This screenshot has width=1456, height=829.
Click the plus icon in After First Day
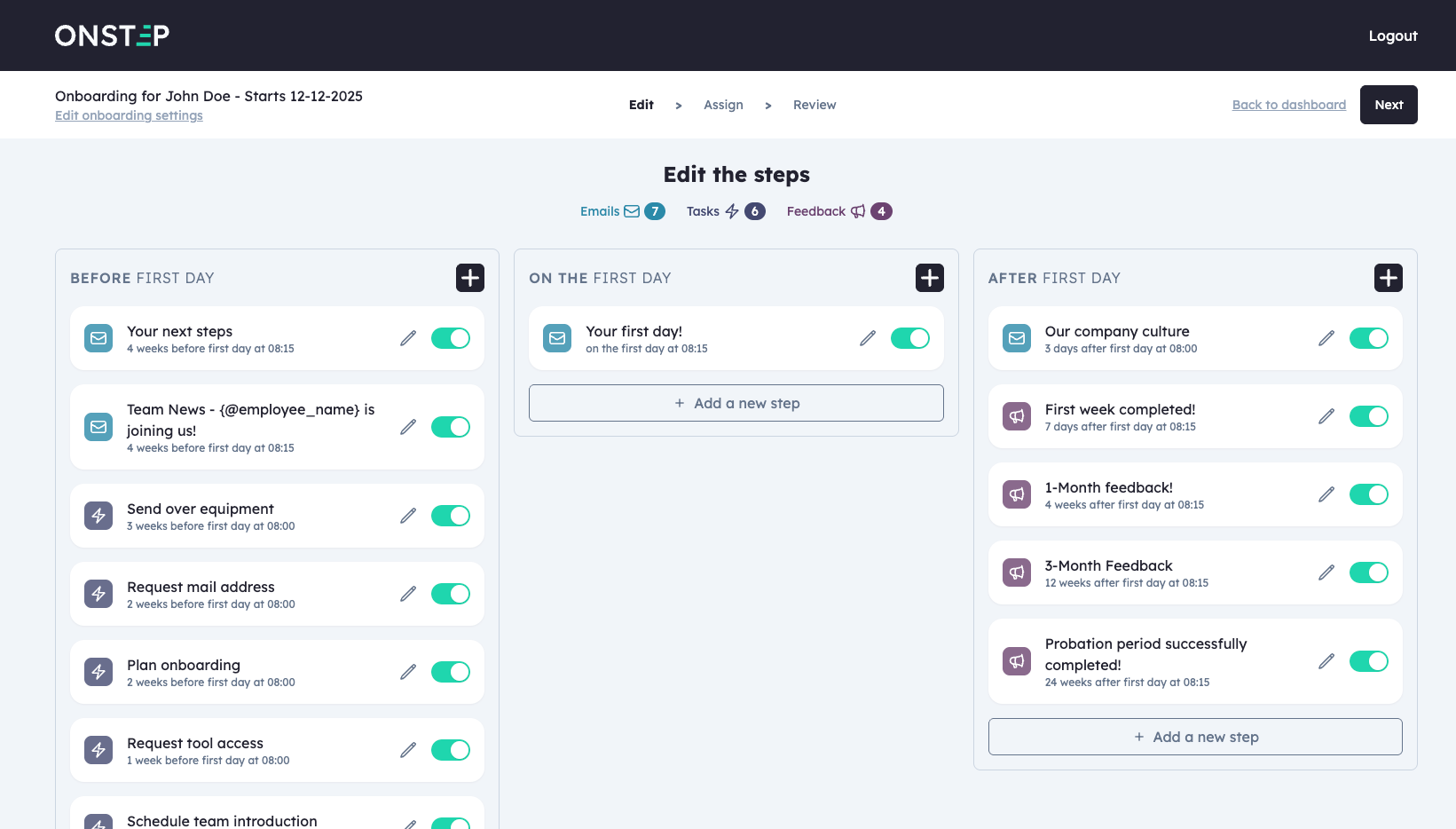pyautogui.click(x=1388, y=278)
